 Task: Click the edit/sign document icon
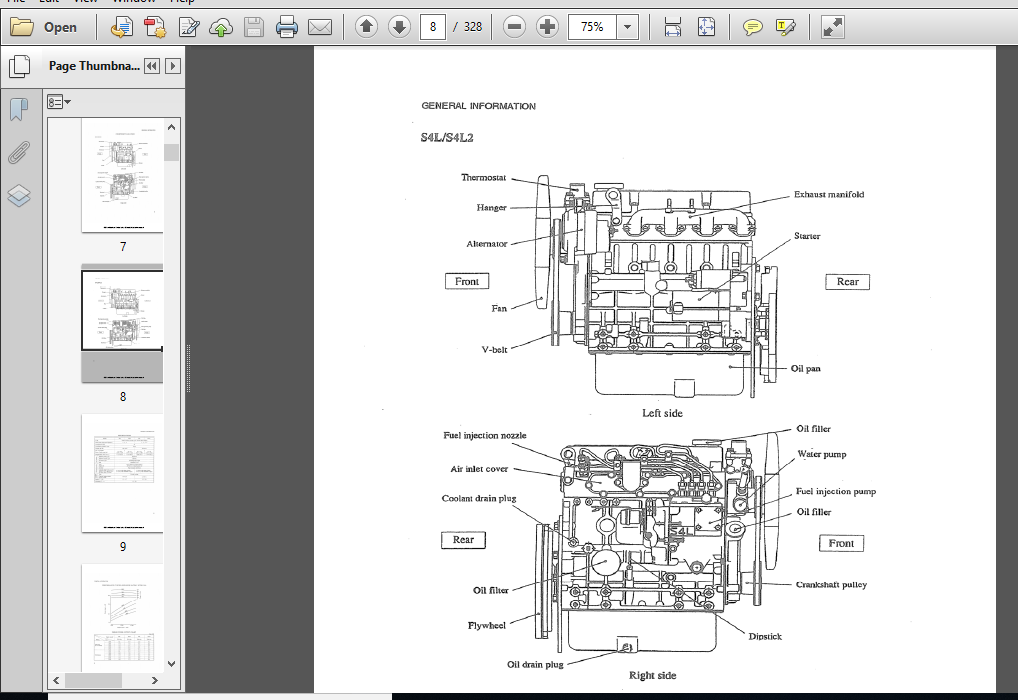coord(188,27)
